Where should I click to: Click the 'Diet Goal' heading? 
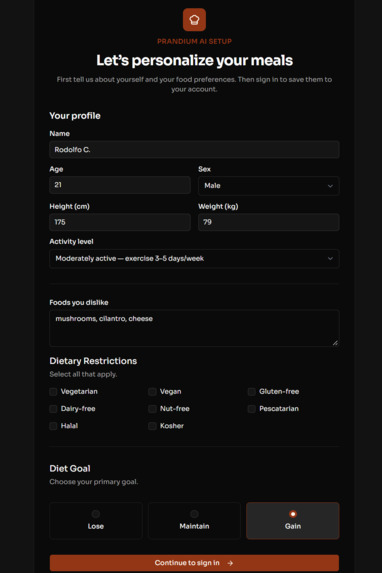[x=70, y=468]
